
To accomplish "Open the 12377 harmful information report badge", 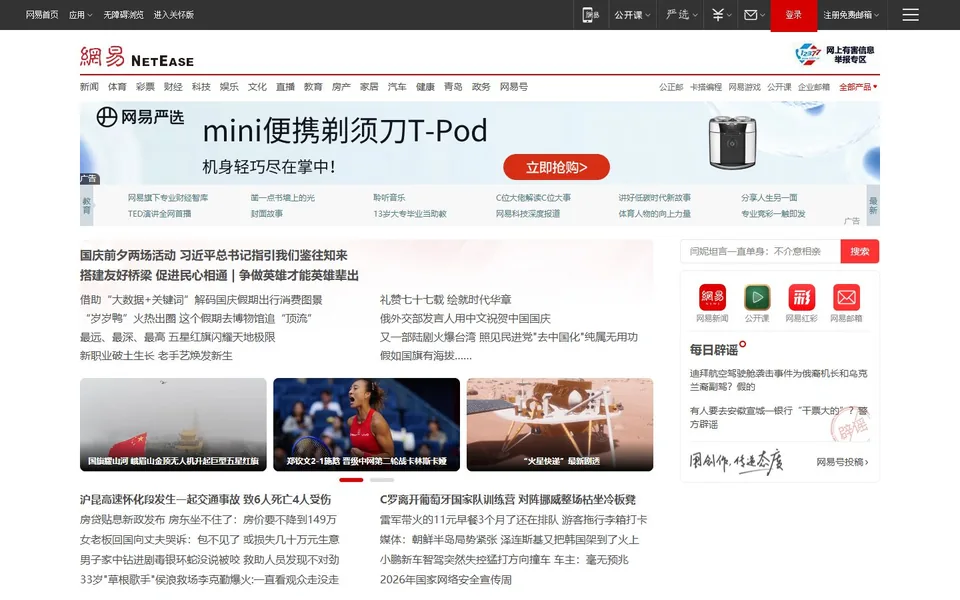I will (835, 54).
